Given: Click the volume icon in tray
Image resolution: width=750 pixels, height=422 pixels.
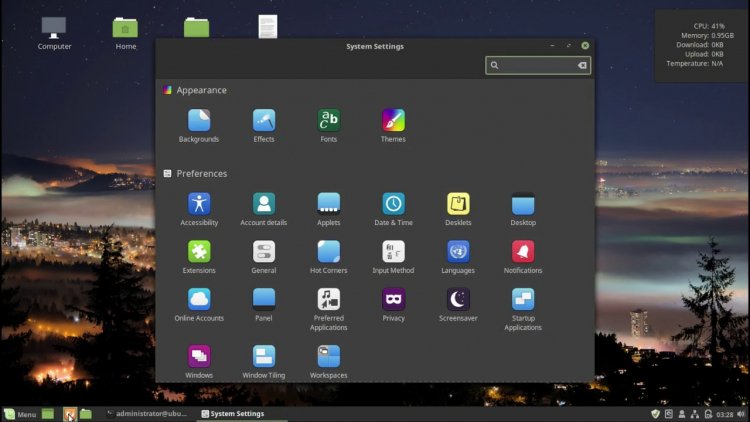Looking at the screenshot, I should [741, 414].
